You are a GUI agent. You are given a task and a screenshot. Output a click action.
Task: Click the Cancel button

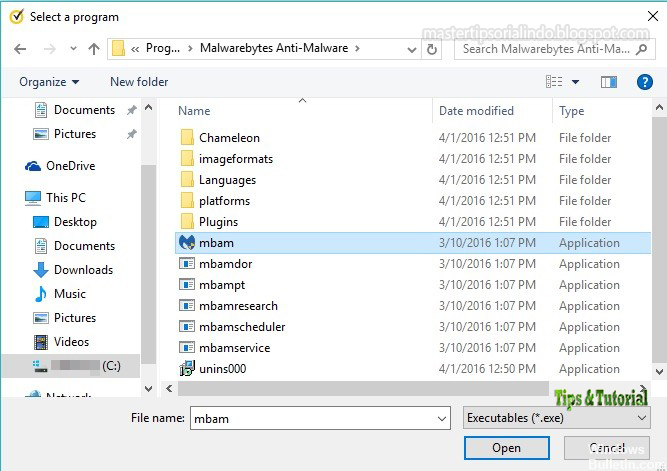click(607, 448)
